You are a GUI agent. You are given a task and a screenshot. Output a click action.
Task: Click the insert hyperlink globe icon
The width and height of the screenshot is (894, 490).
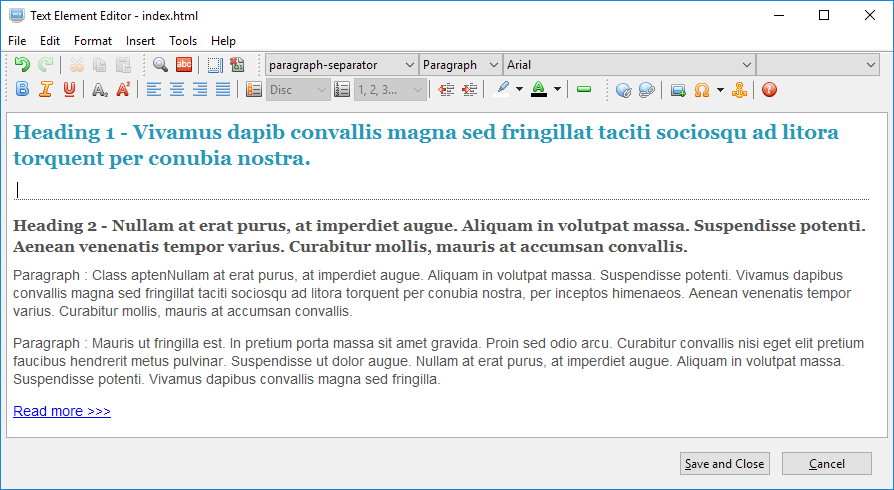pos(623,90)
